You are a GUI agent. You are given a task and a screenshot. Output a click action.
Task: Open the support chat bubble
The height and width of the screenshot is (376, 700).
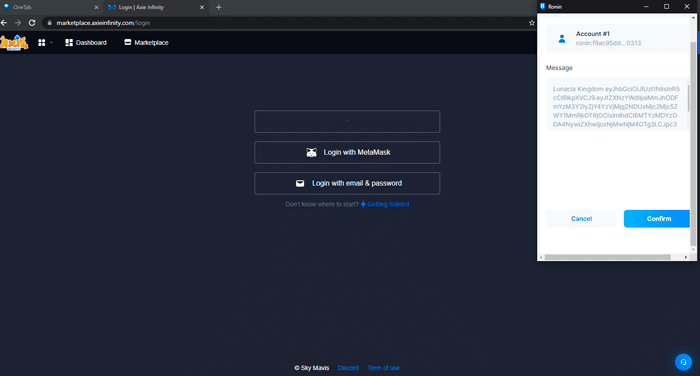pos(683,362)
